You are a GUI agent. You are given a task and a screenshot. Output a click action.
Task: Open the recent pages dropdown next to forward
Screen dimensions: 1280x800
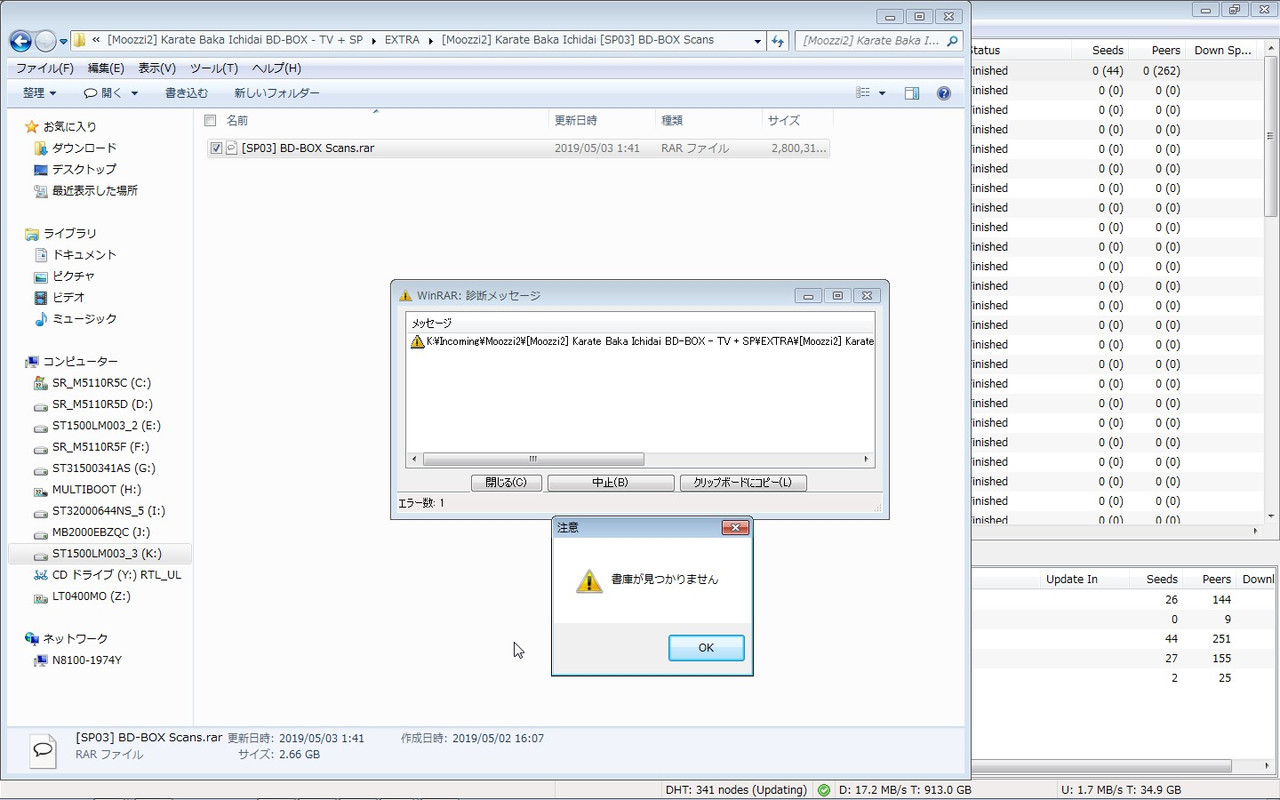click(64, 41)
